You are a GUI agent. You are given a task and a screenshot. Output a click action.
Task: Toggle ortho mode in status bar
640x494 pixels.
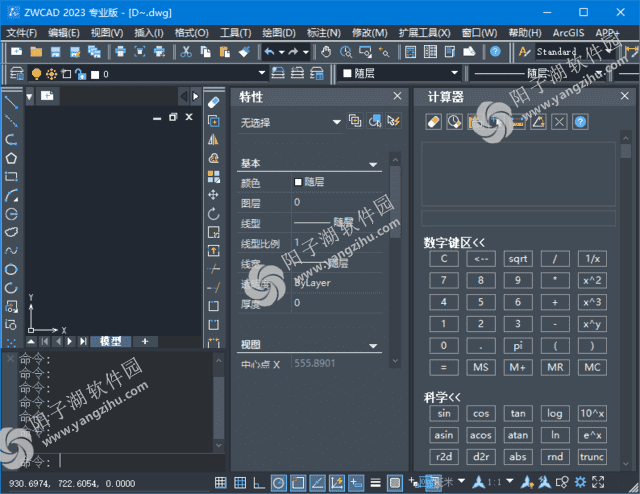(x=259, y=483)
